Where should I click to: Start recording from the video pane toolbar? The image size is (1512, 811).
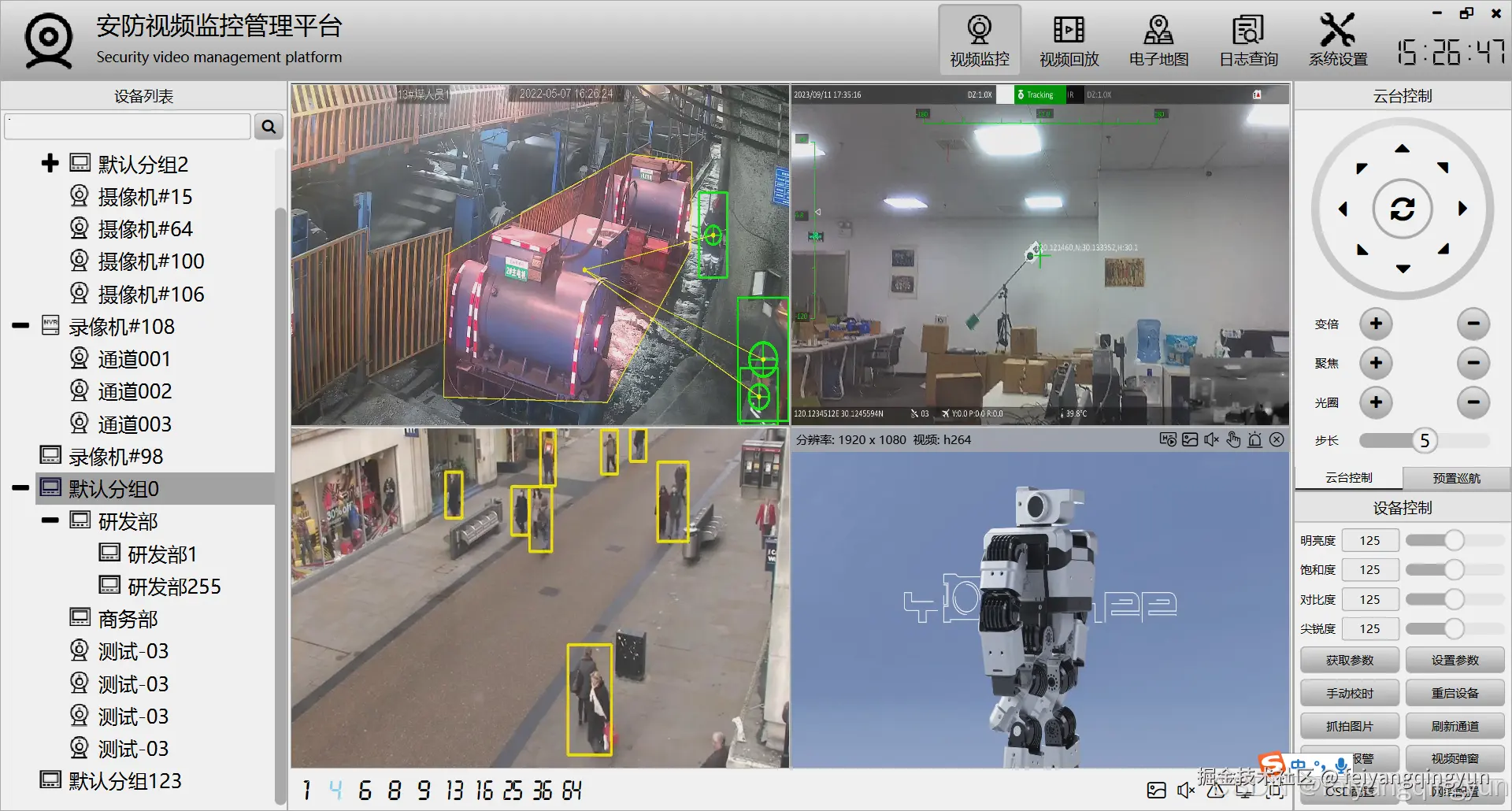[x=1168, y=439]
